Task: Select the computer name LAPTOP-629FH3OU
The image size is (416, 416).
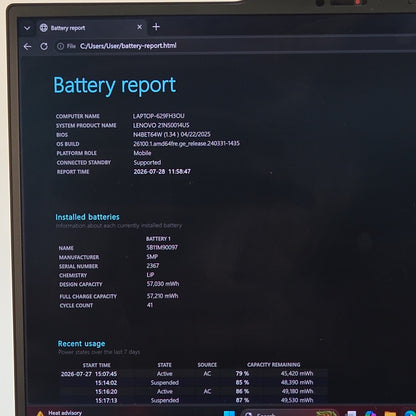Action: coord(159,116)
